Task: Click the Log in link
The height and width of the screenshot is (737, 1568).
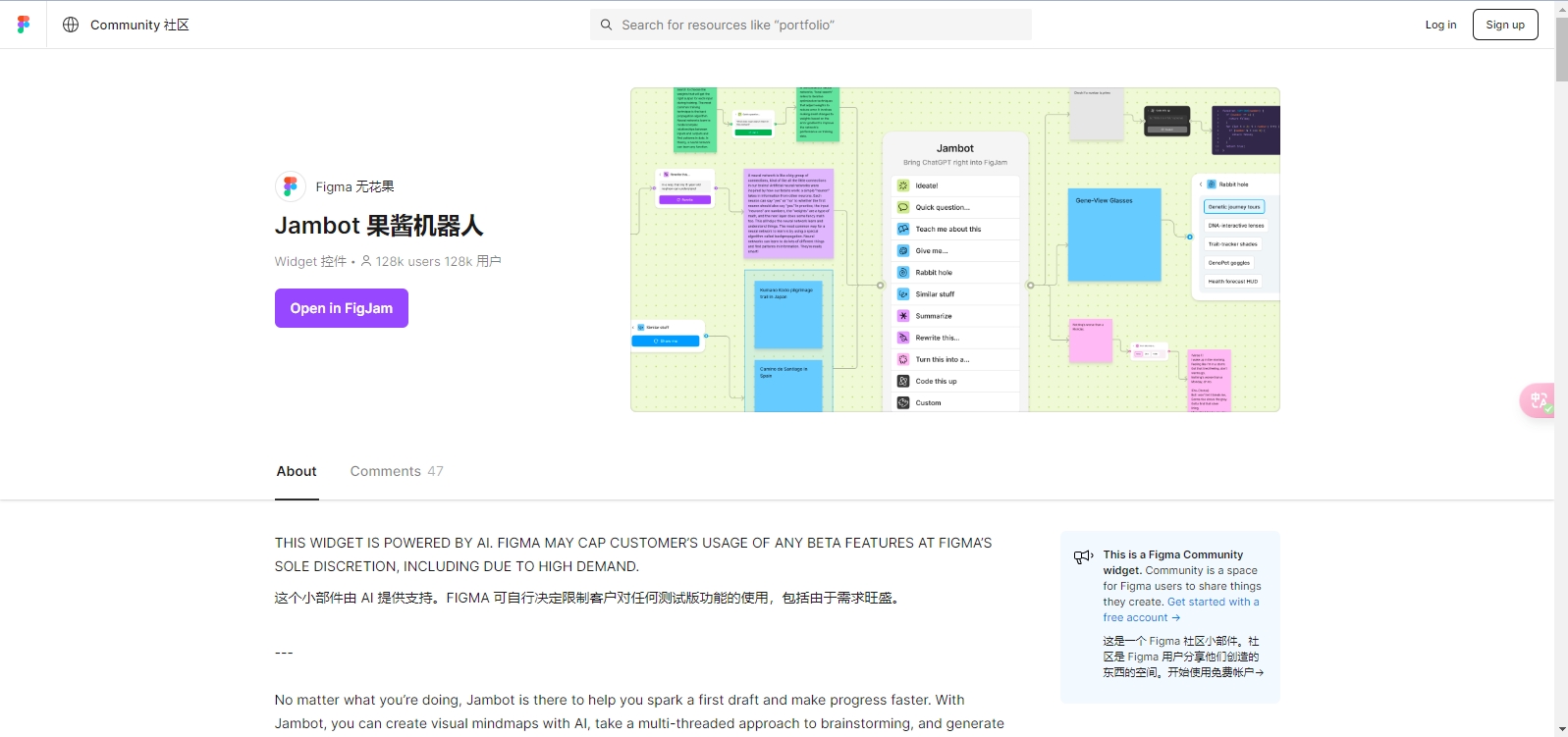Action: tap(1440, 25)
